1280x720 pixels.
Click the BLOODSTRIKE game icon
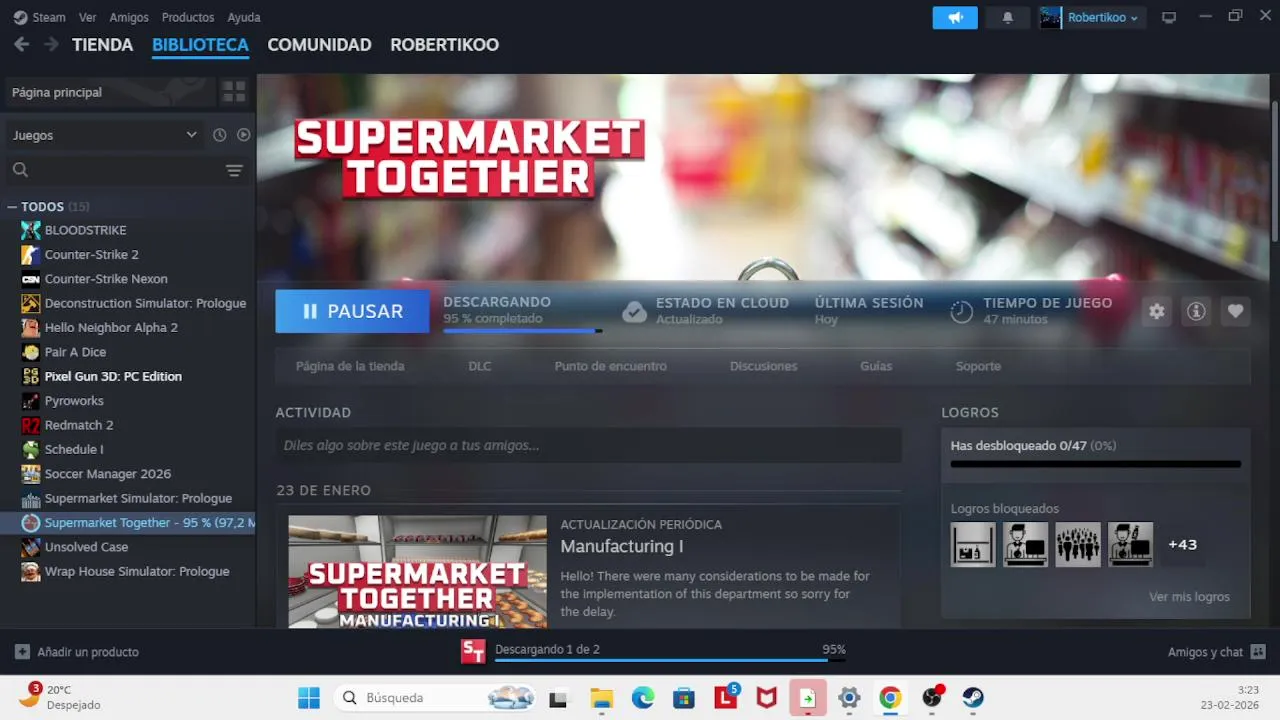point(31,230)
